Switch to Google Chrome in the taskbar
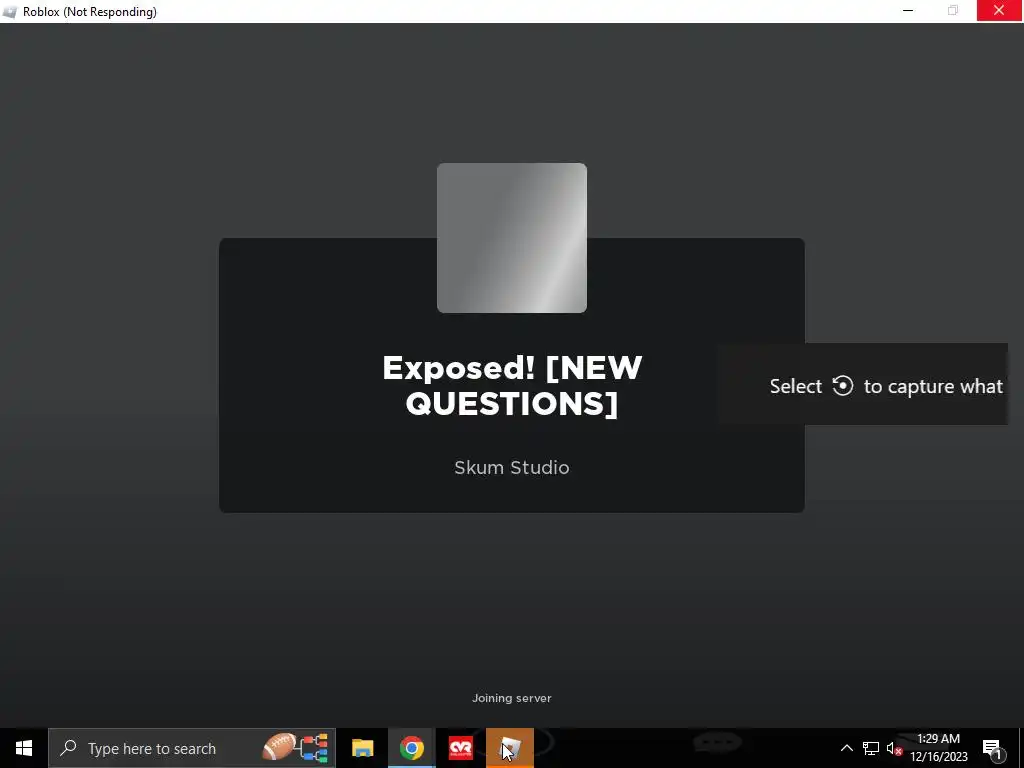This screenshot has width=1024, height=768. (411, 748)
